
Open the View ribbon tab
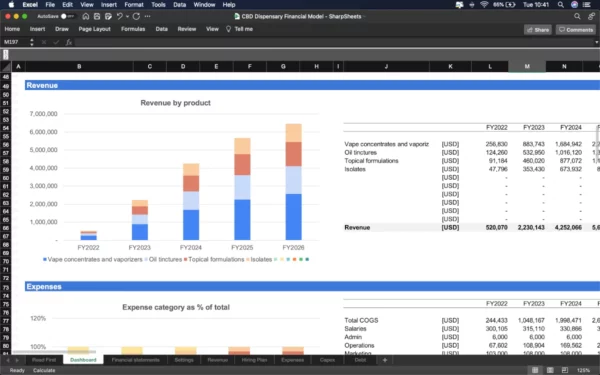tap(212, 29)
